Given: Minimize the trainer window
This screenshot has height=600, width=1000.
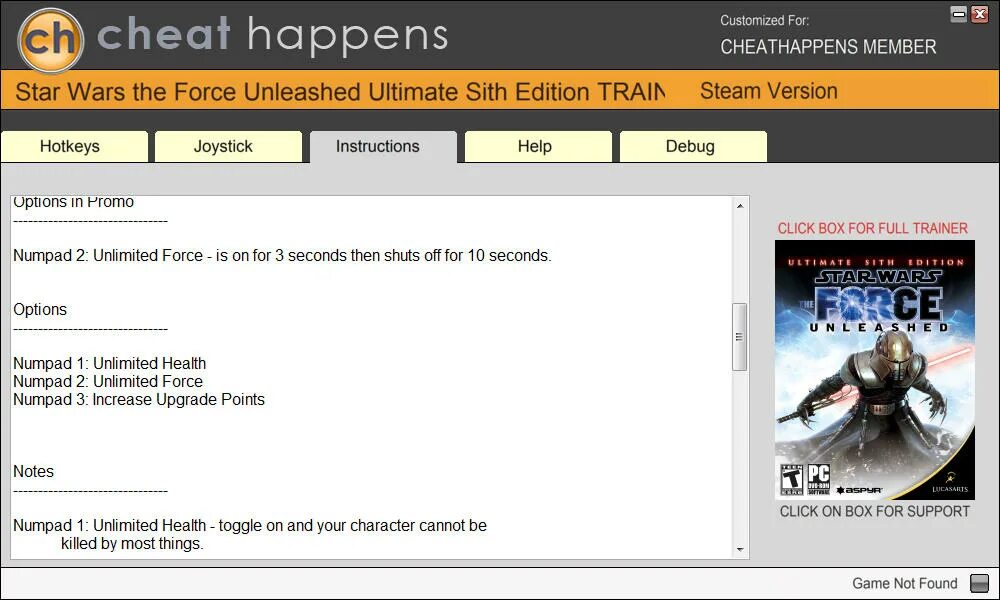Looking at the screenshot, I should 959,14.
